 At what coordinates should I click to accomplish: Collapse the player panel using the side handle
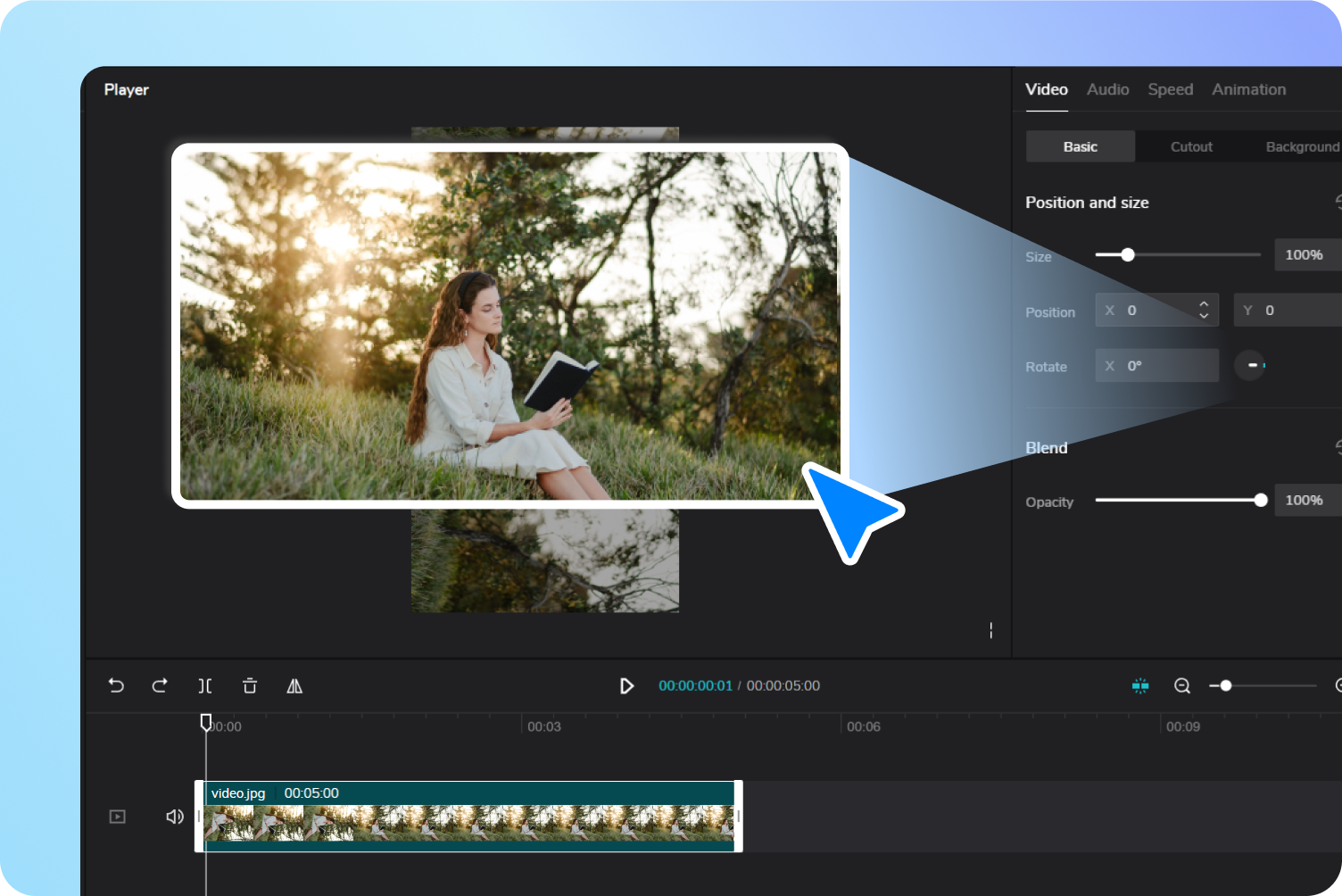(x=990, y=630)
